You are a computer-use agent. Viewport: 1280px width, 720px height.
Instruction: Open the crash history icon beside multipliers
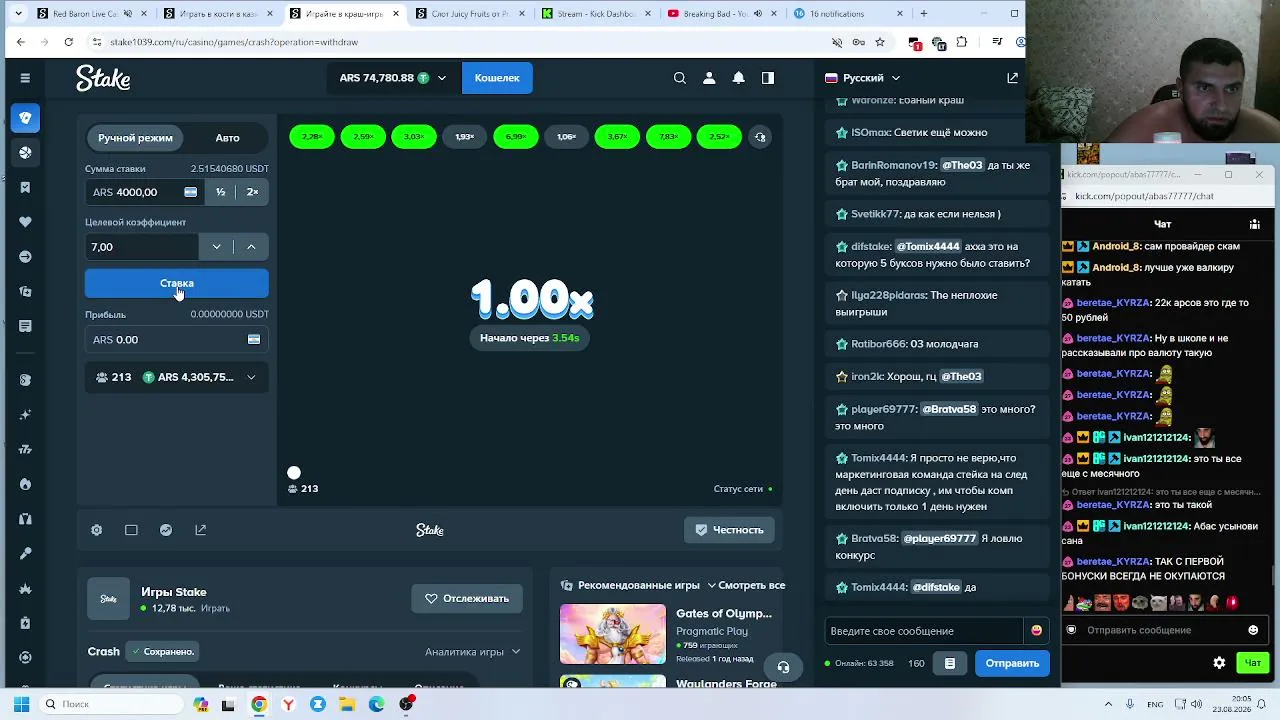pos(760,137)
